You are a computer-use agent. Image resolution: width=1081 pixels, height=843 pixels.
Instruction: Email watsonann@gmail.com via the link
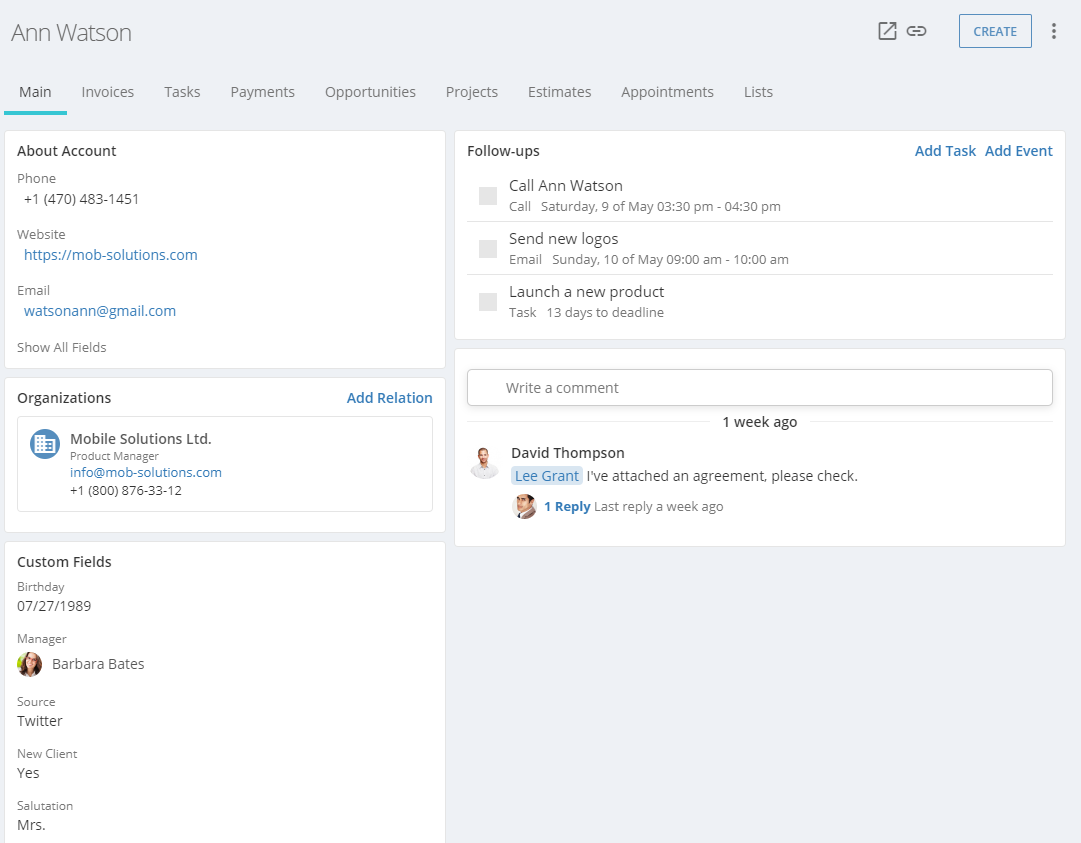pyautogui.click(x=100, y=311)
